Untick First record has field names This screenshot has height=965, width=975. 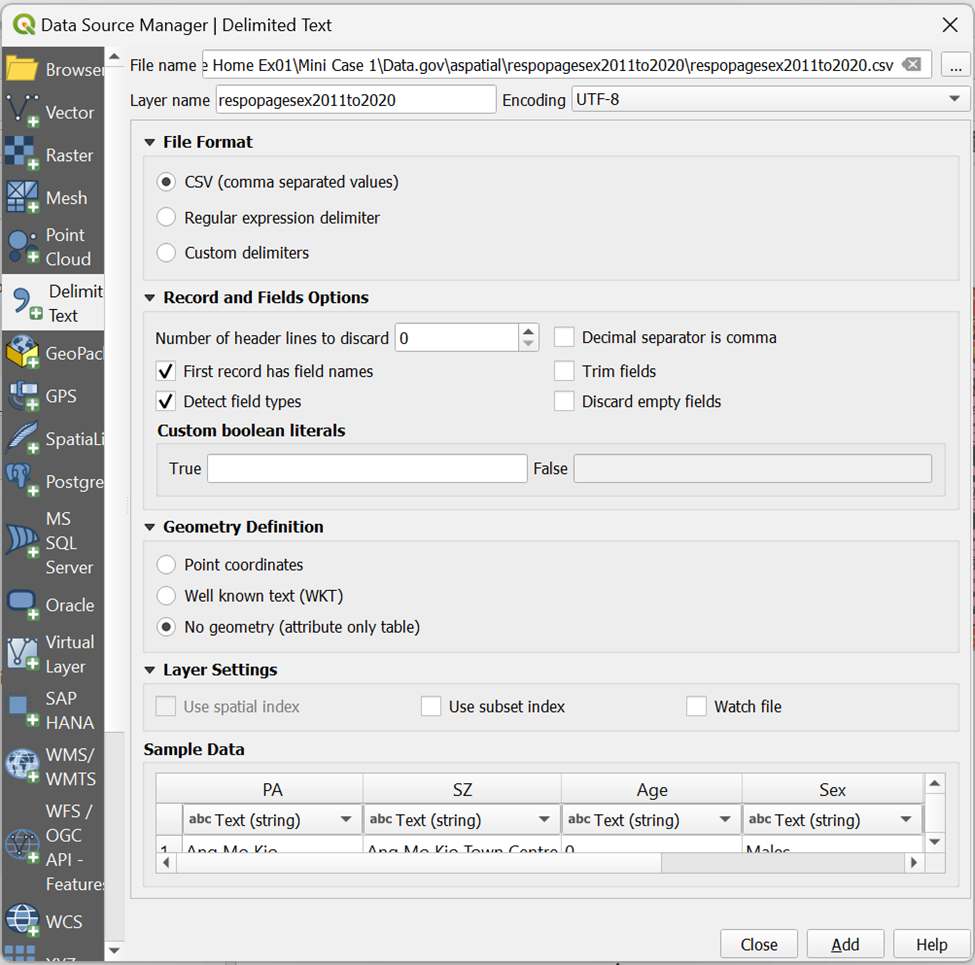click(x=166, y=371)
